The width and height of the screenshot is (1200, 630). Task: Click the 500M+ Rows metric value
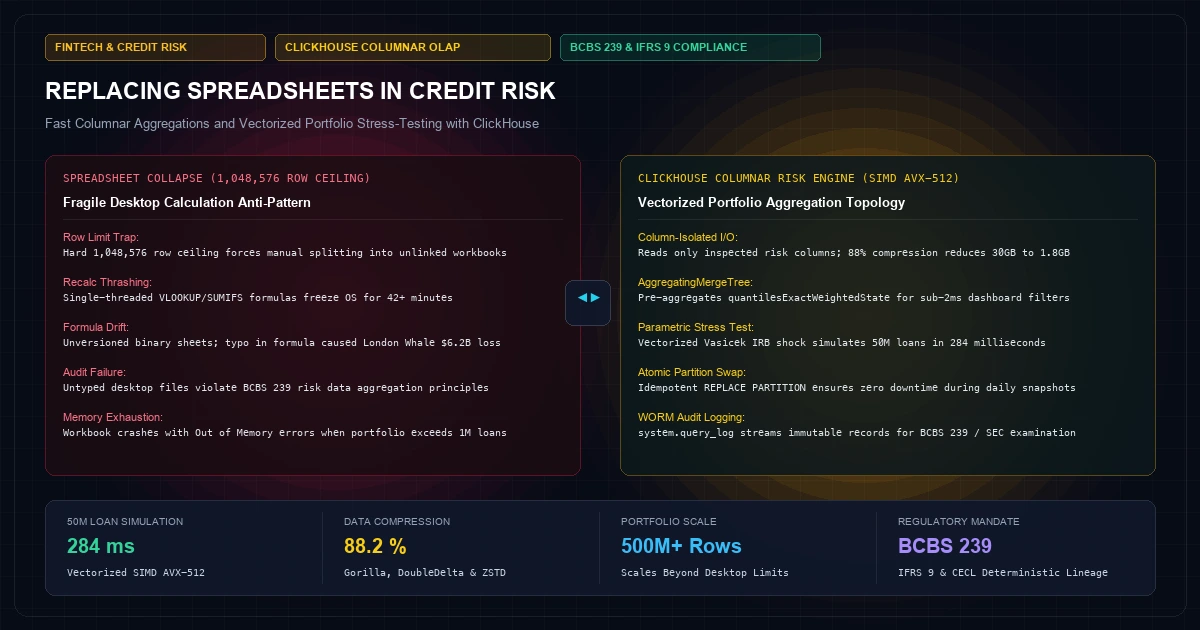[681, 546]
